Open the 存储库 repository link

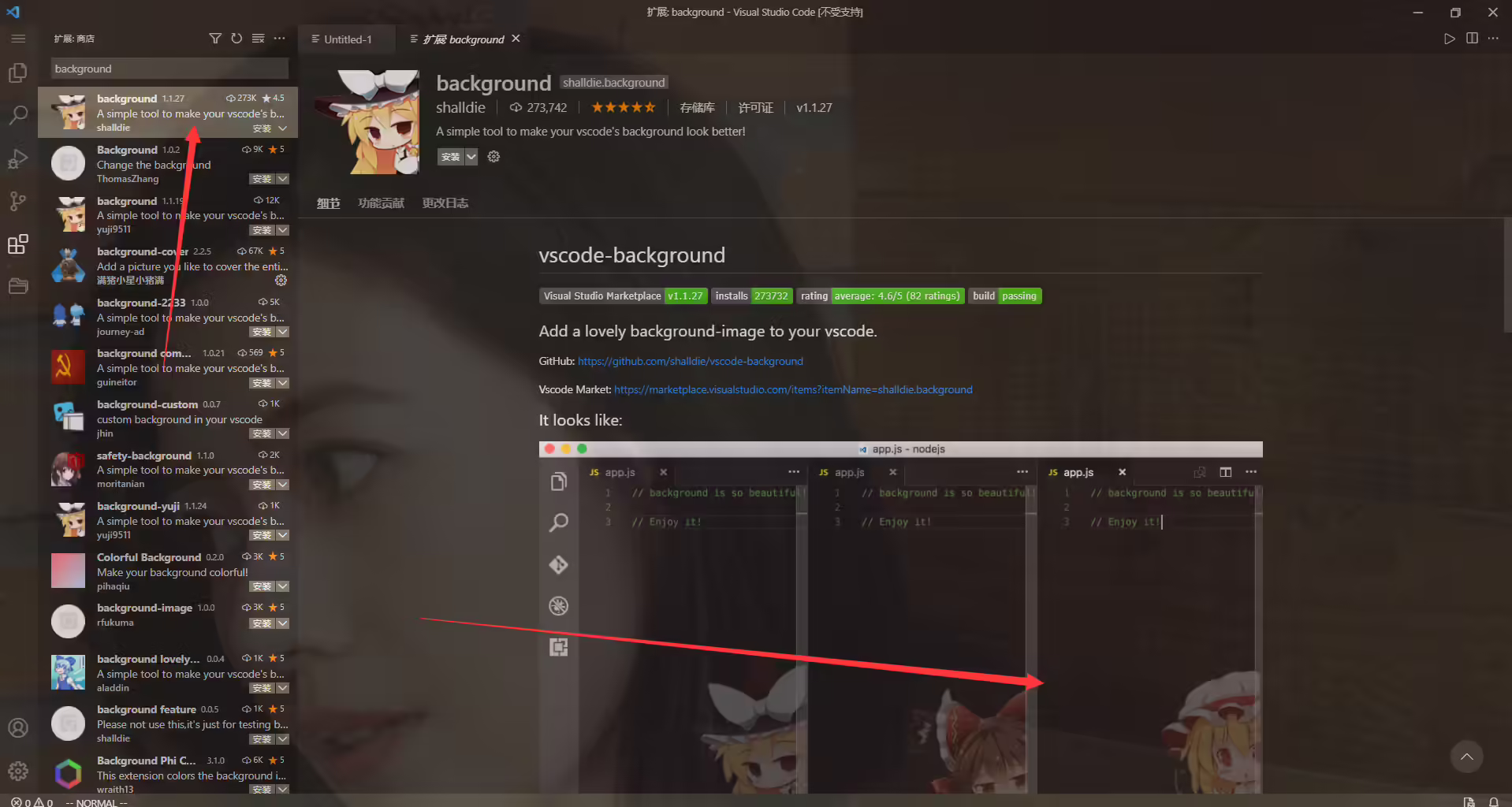pos(697,108)
